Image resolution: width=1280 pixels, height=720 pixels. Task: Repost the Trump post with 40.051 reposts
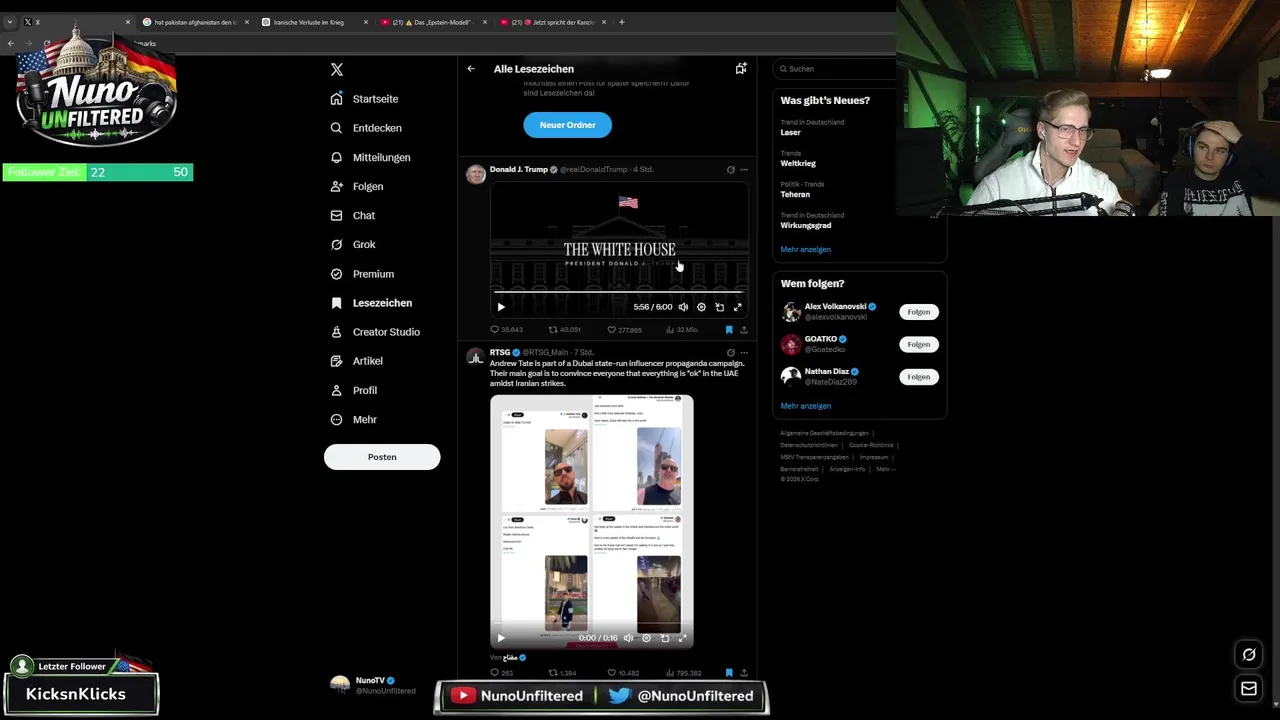pyautogui.click(x=564, y=330)
